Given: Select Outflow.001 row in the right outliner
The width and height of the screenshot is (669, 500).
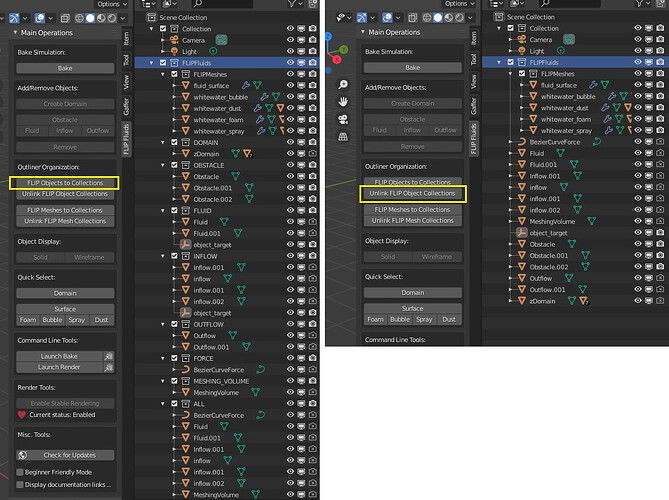Looking at the screenshot, I should coord(575,289).
